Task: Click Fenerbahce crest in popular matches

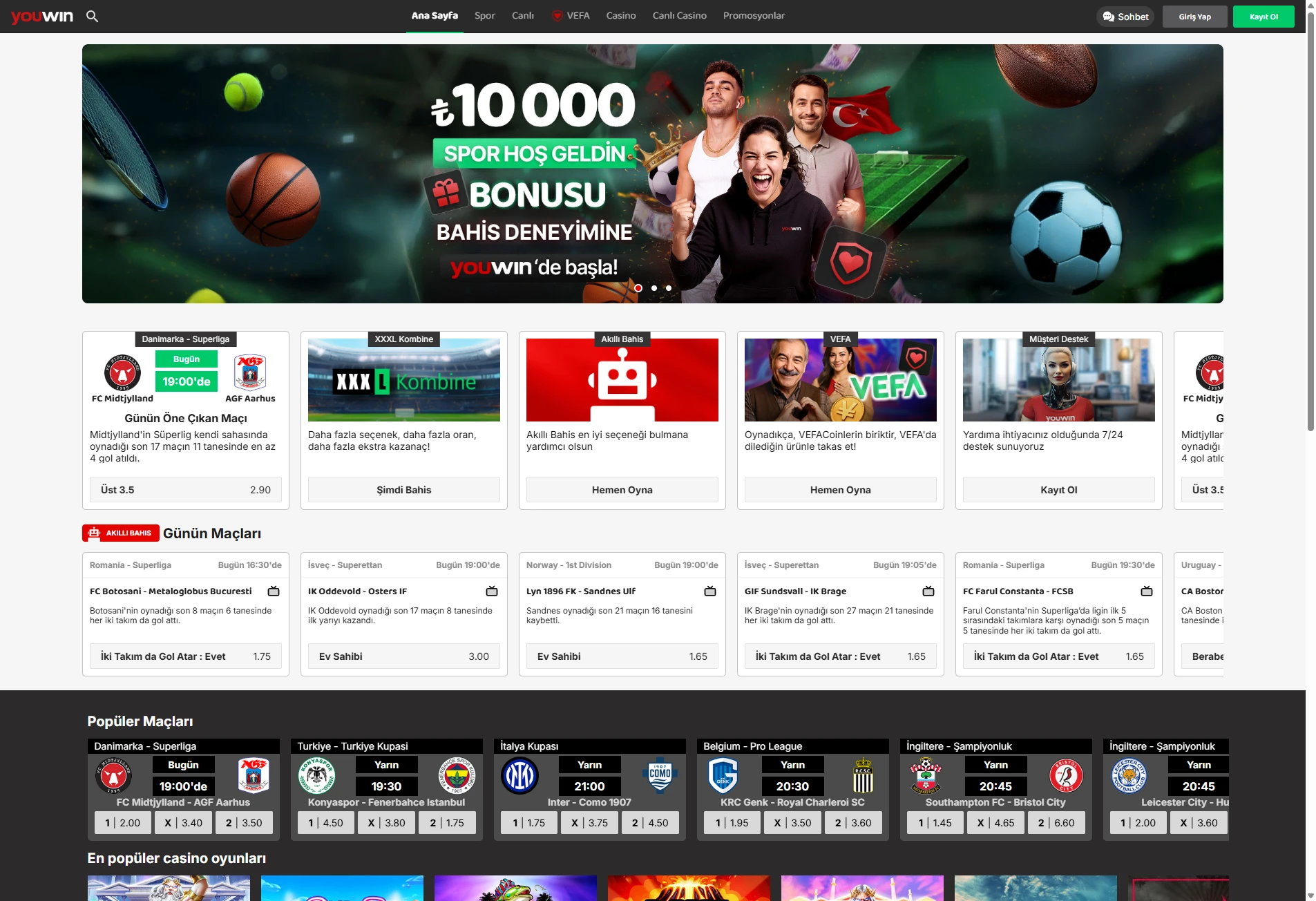Action: (x=457, y=775)
